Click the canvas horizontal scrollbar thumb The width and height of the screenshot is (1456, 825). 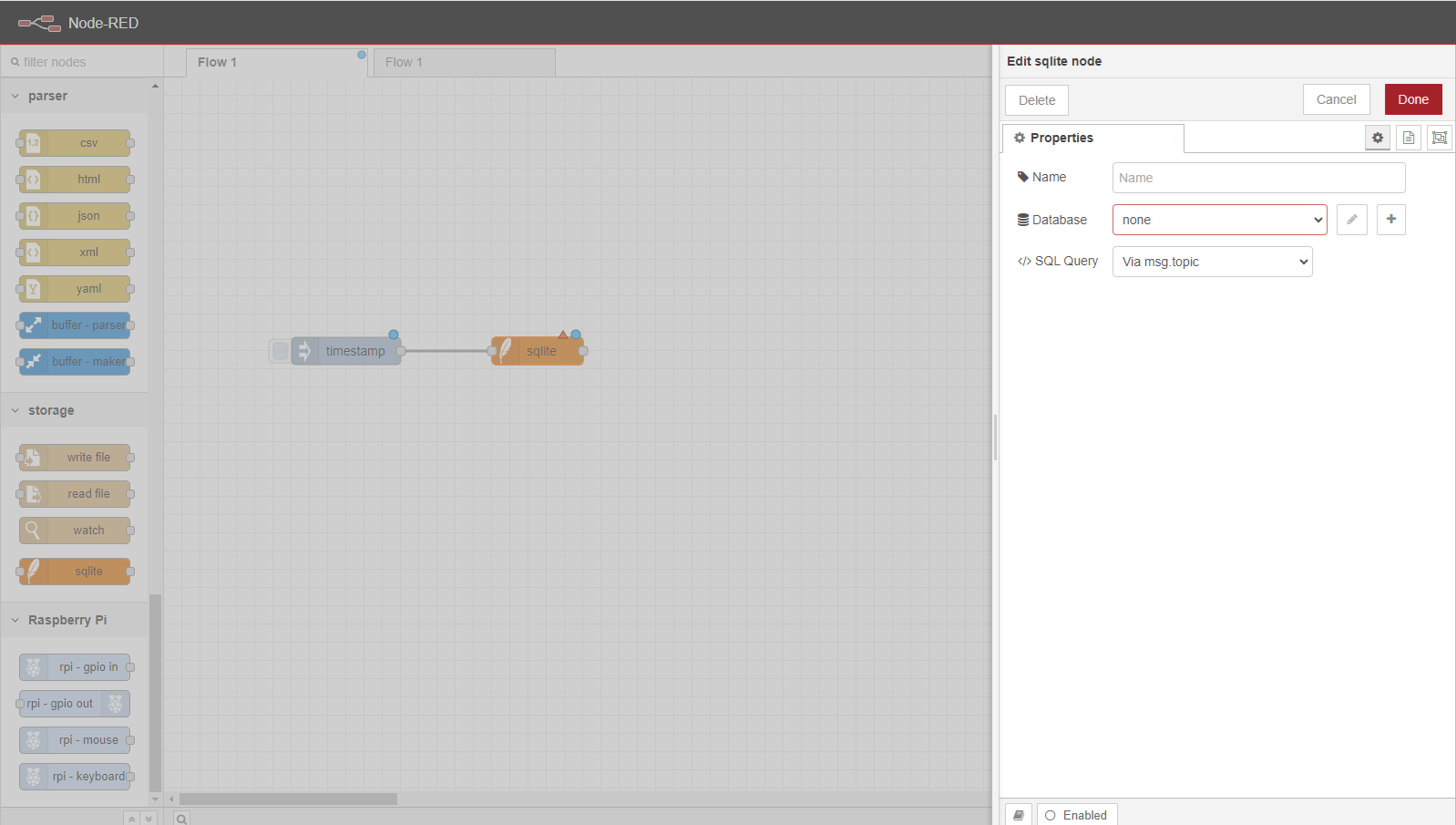(x=288, y=799)
